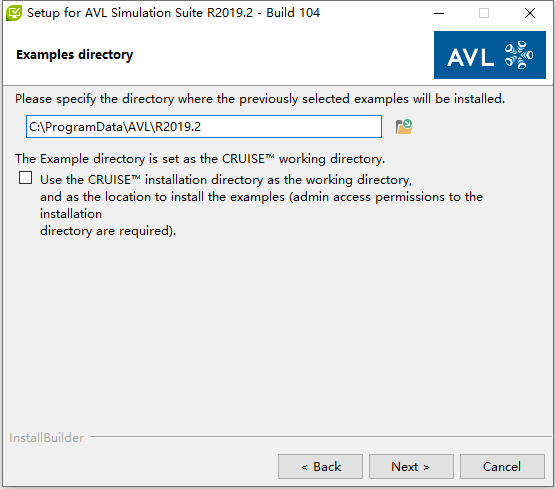The height and width of the screenshot is (489, 556).
Task: Click the 'admin access permissions' text line
Action: (261, 197)
